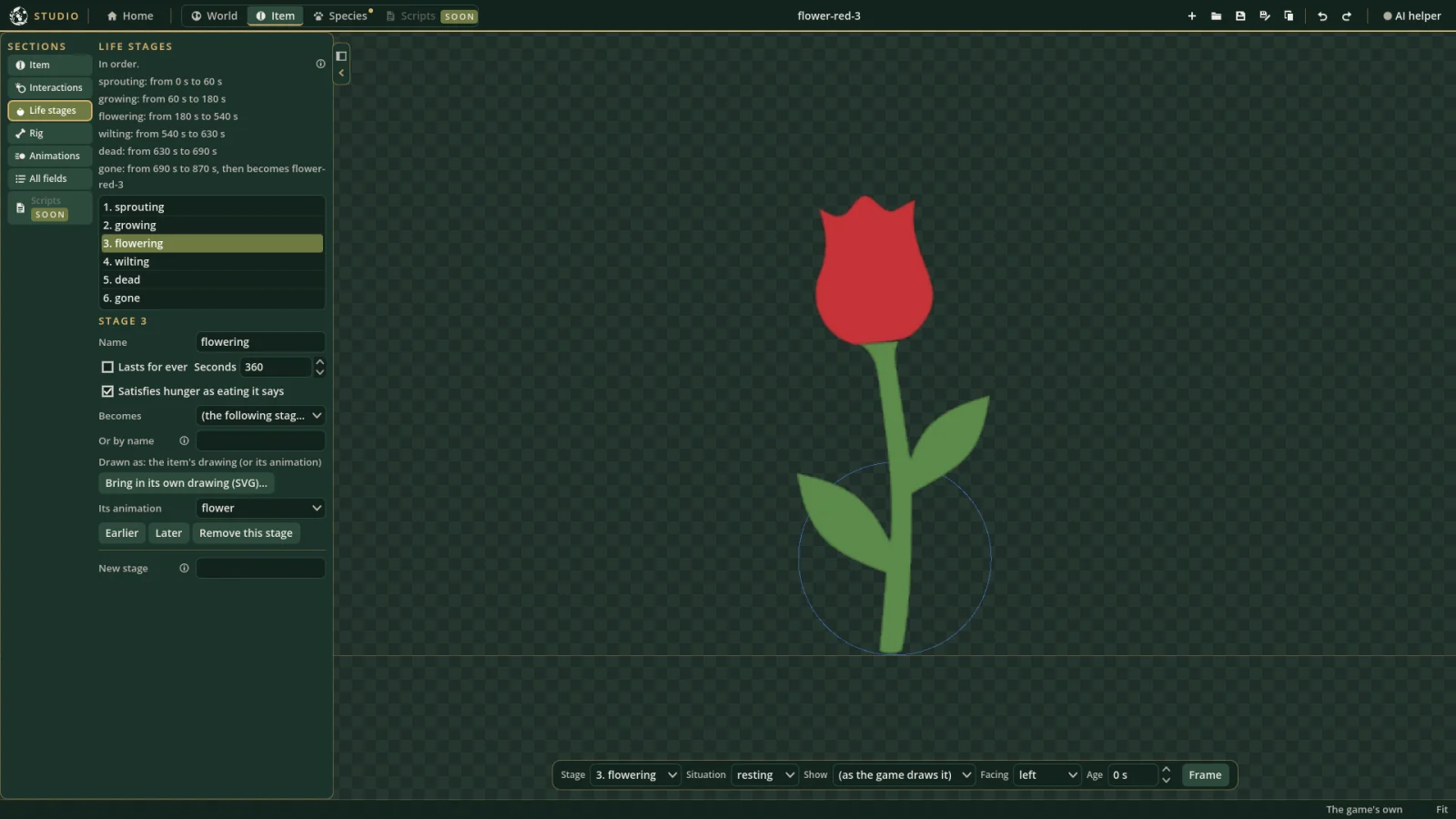Viewport: 1456px width, 819px height.
Task: Click the Studio logo icon
Action: tap(18, 16)
